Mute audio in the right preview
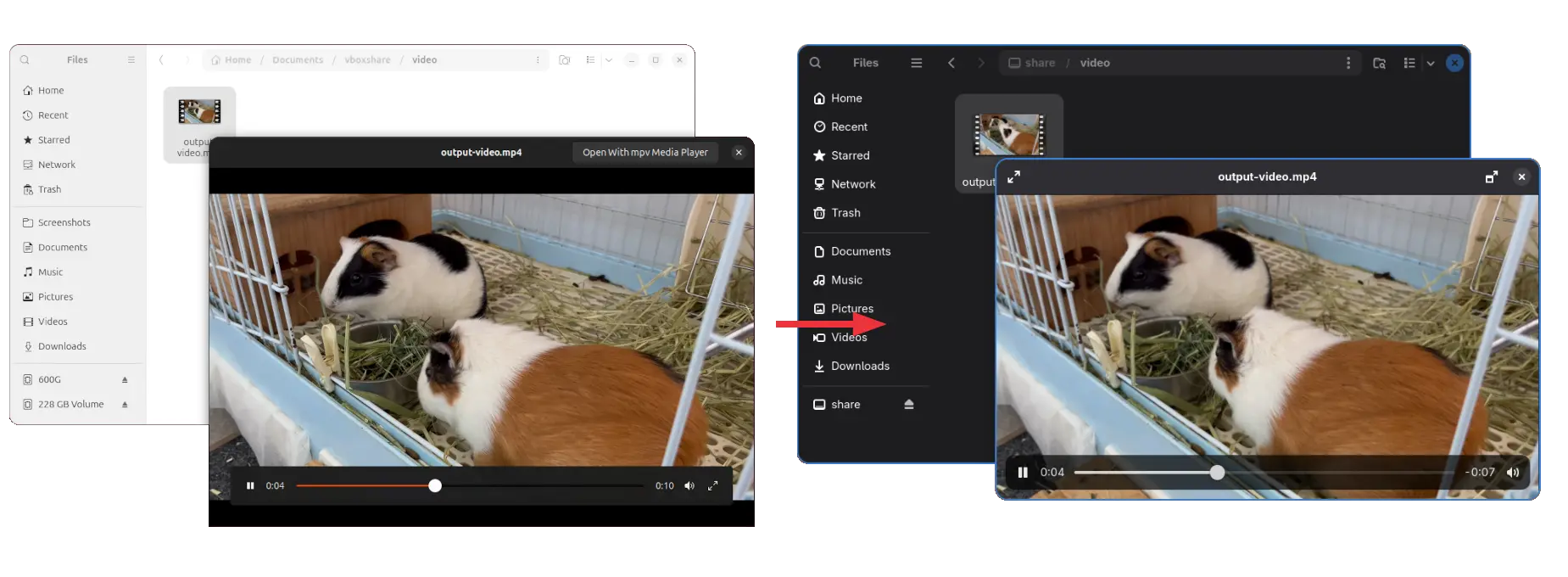Image resolution: width=1568 pixels, height=577 pixels. [x=1513, y=473]
